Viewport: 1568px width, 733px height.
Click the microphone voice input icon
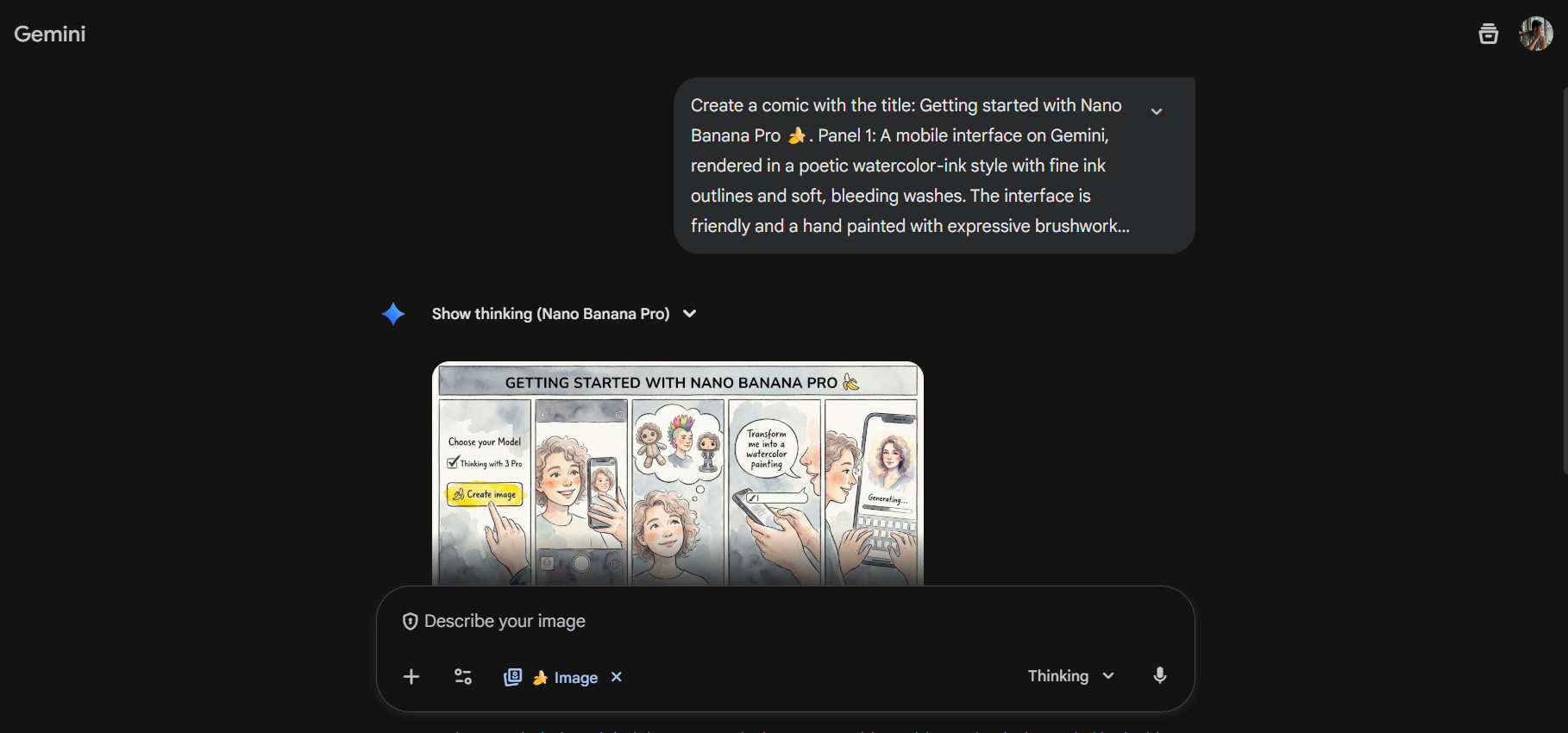pyautogui.click(x=1160, y=675)
